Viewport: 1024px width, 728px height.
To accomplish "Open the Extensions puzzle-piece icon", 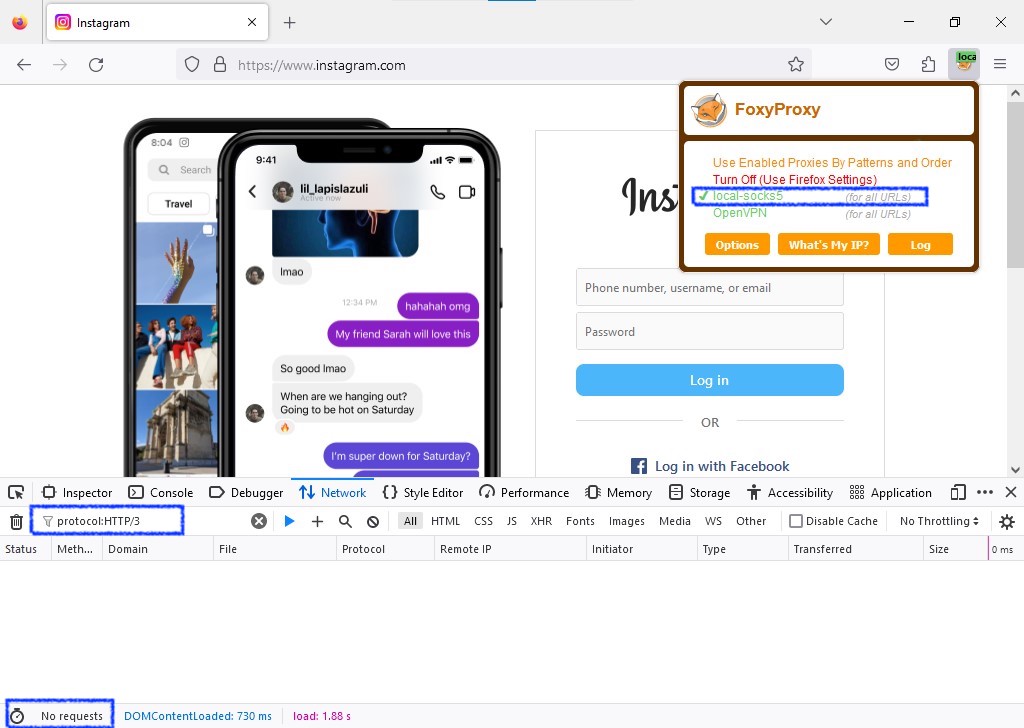I will pyautogui.click(x=928, y=65).
